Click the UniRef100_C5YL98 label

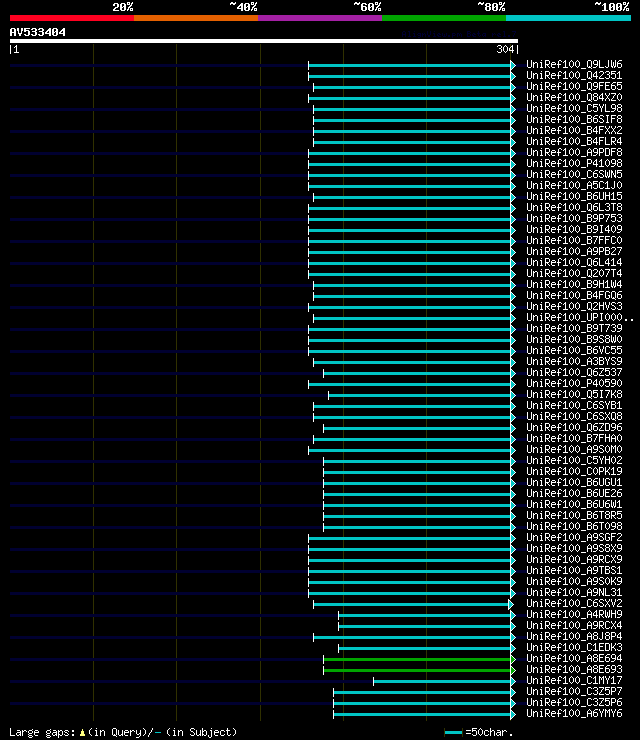pyautogui.click(x=574, y=108)
